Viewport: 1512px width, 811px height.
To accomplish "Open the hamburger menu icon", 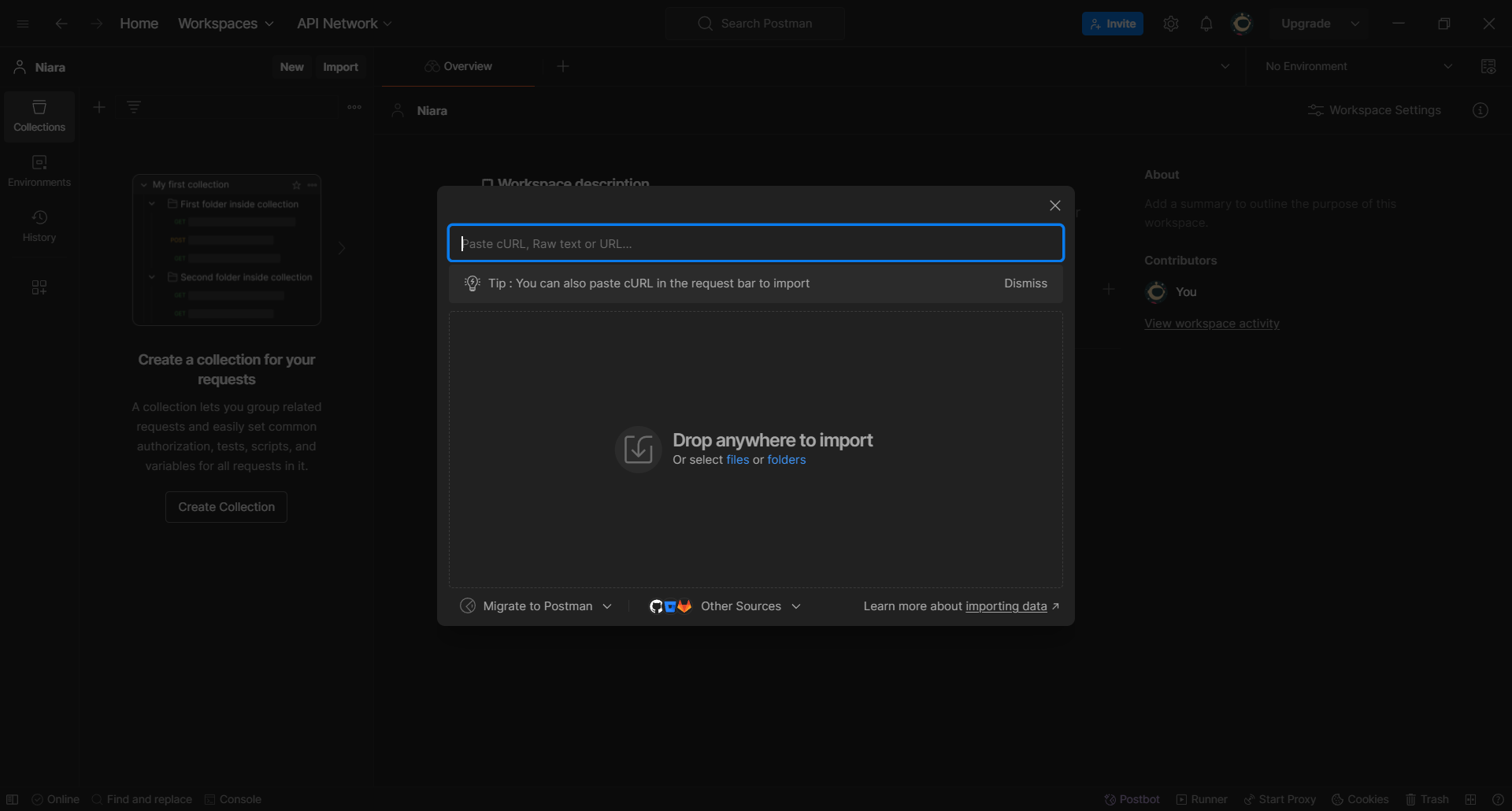I will (x=23, y=24).
